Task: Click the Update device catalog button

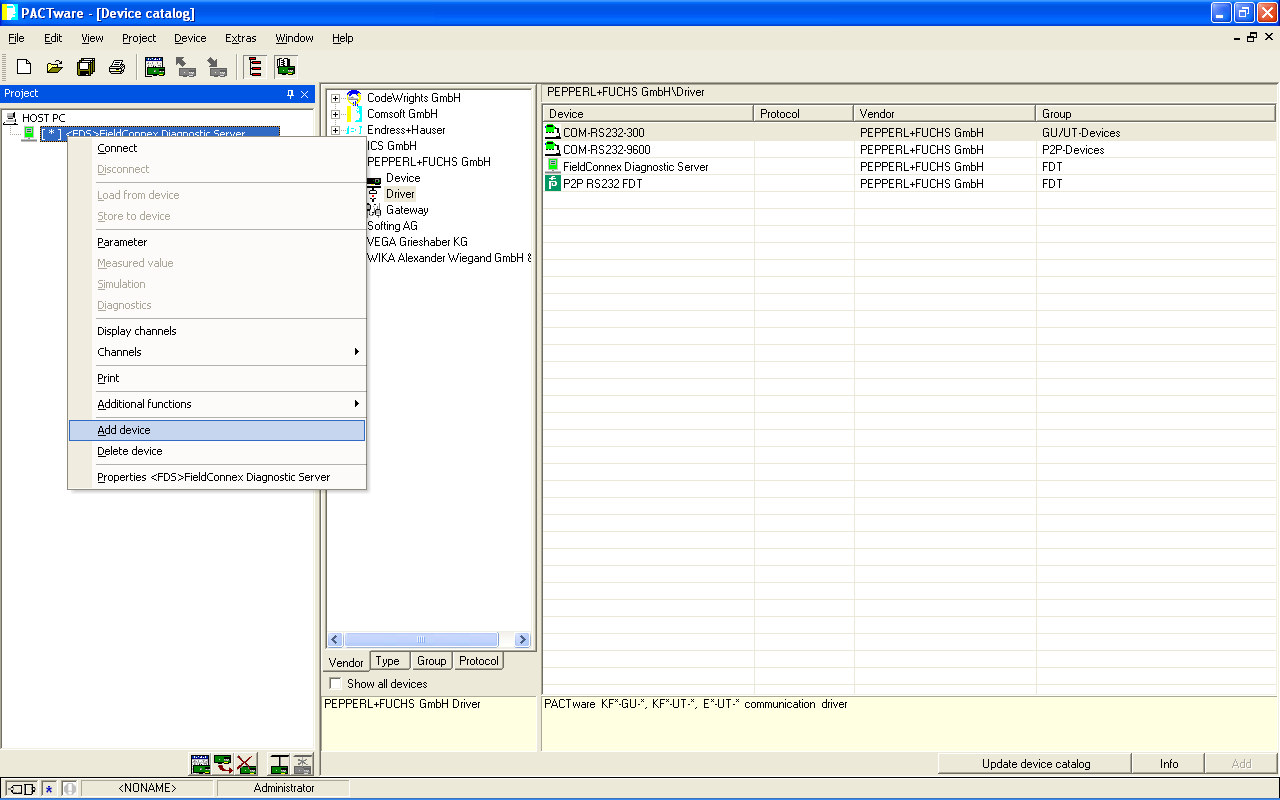Action: pyautogui.click(x=1036, y=764)
